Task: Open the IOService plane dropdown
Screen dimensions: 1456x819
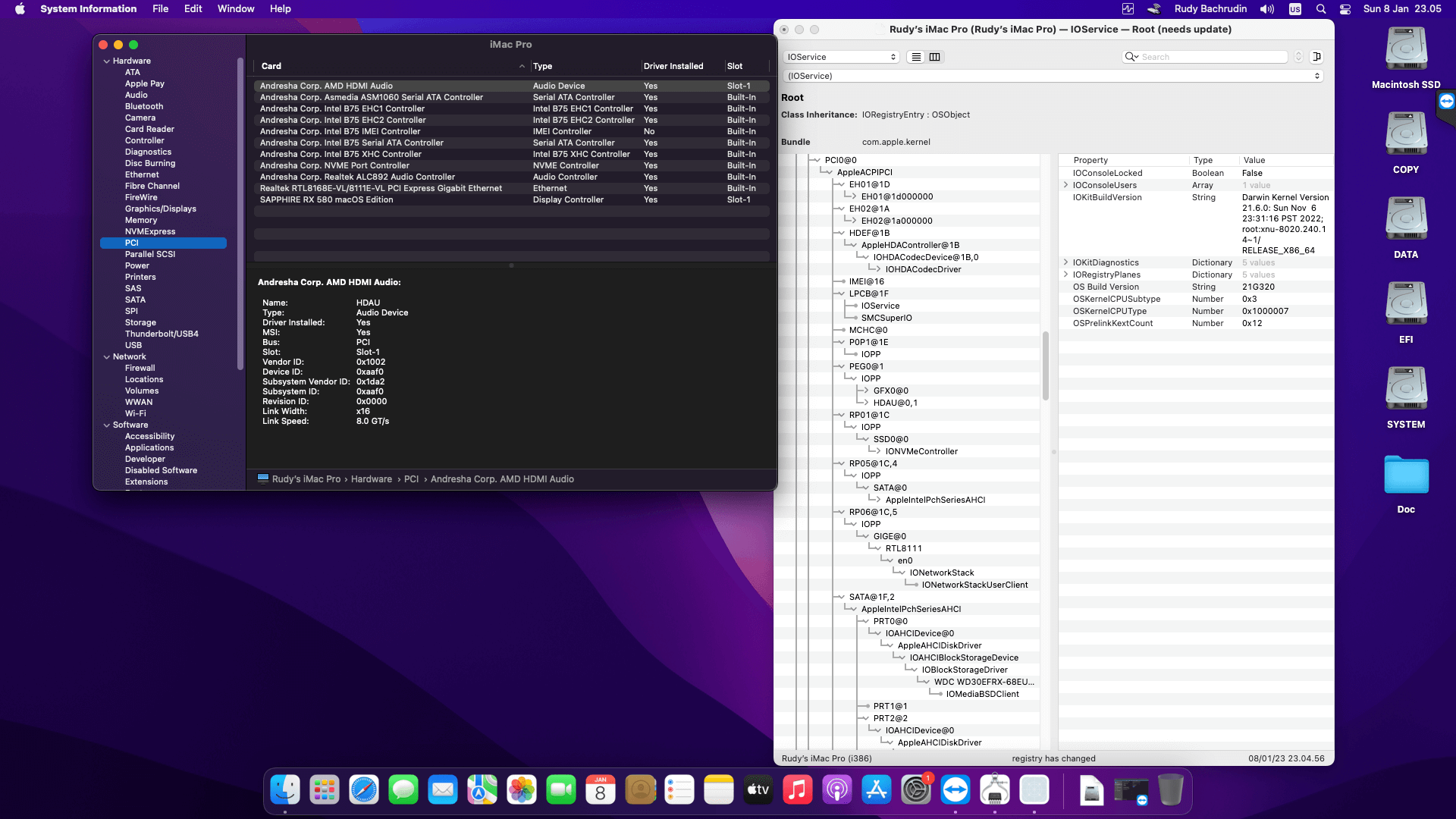Action: tap(841, 57)
